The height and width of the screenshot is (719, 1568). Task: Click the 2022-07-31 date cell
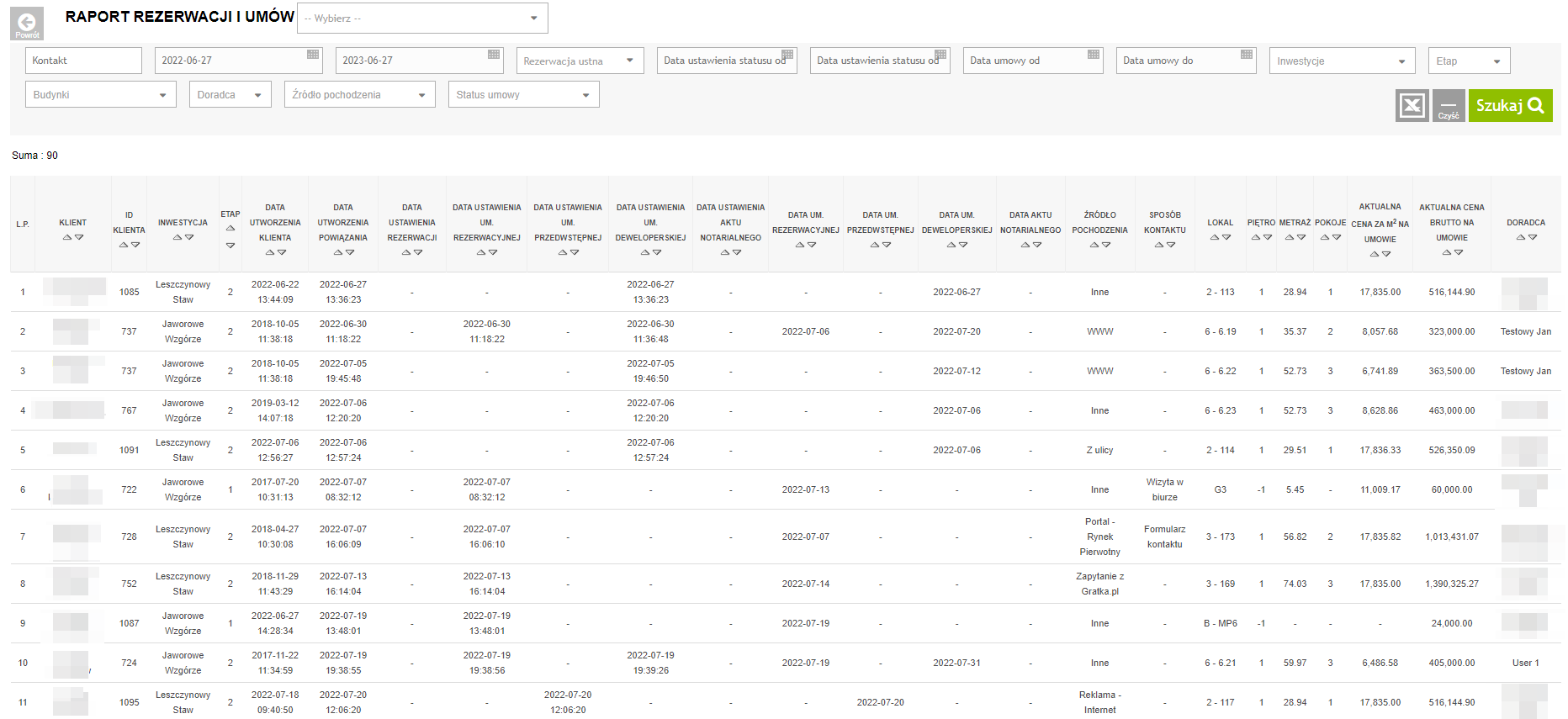(x=956, y=663)
